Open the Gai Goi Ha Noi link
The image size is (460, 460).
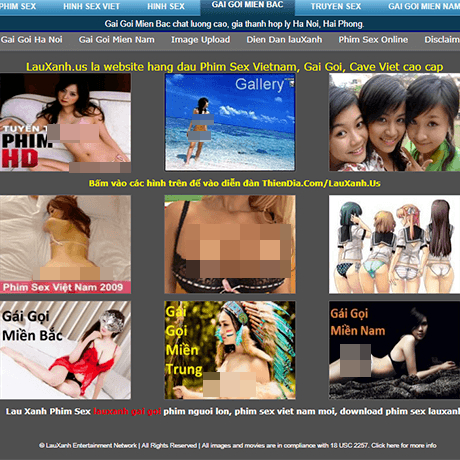[x=31, y=40]
